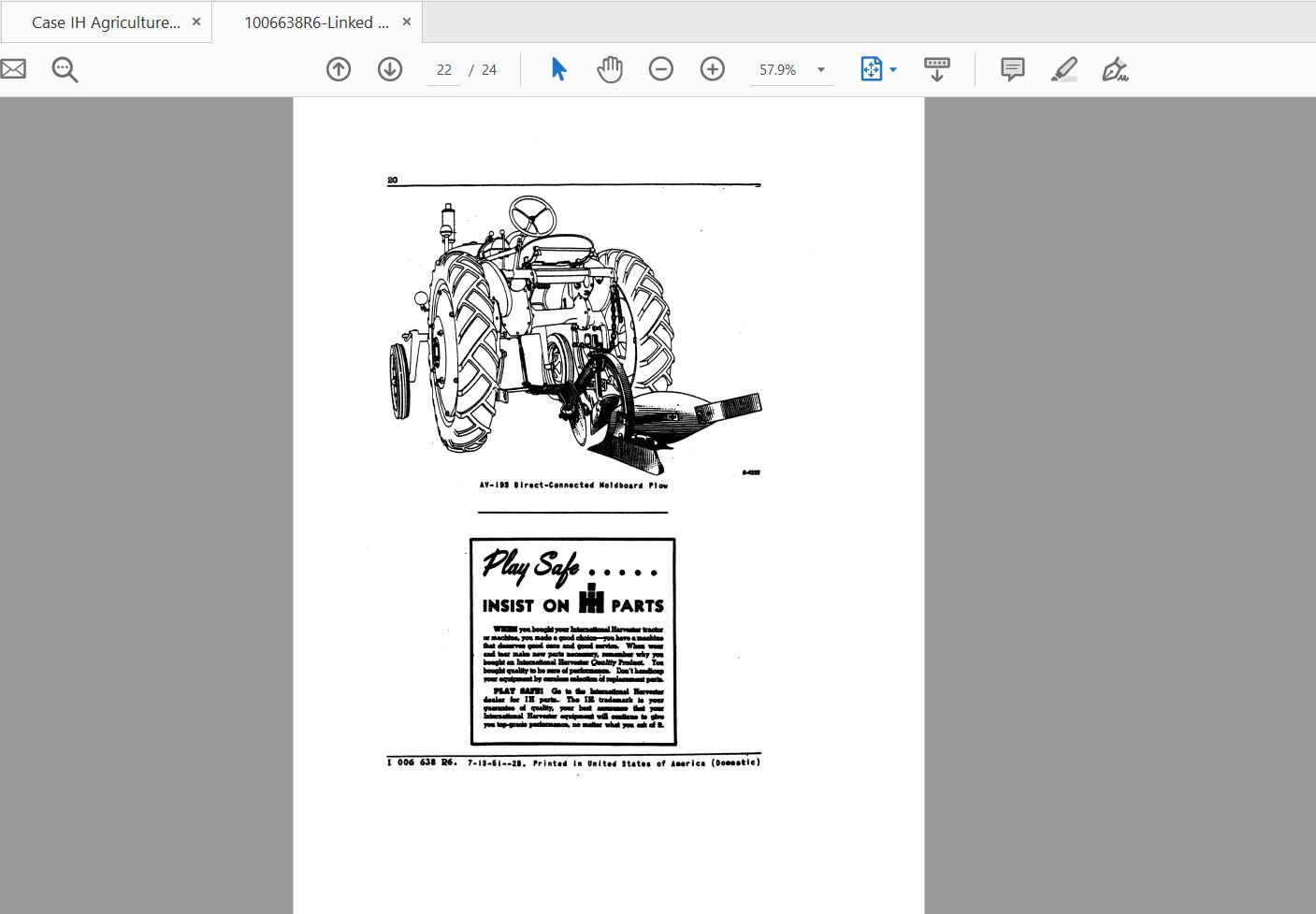
Task: Click the footer text 1 006 638 R6
Action: (x=422, y=762)
